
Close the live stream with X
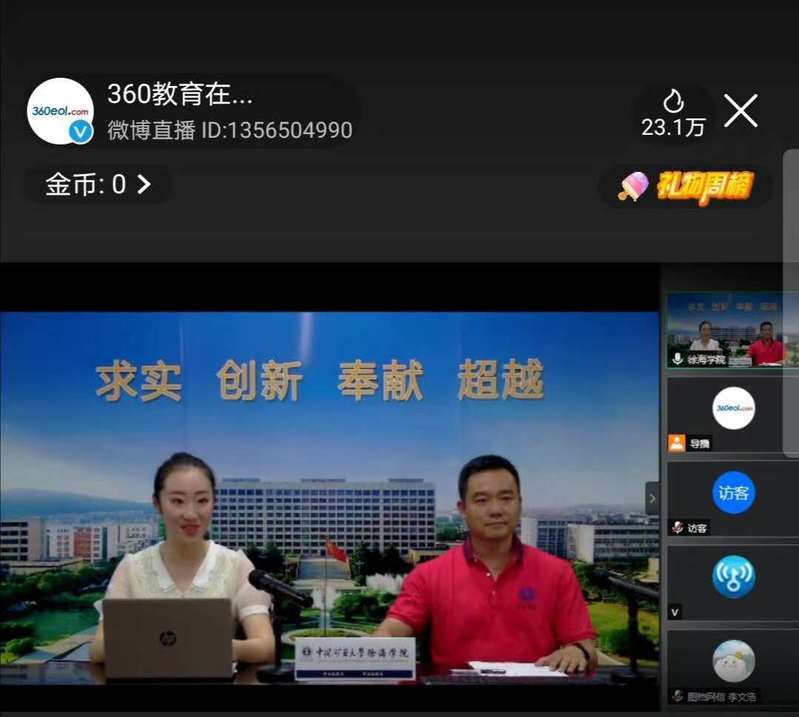click(740, 111)
